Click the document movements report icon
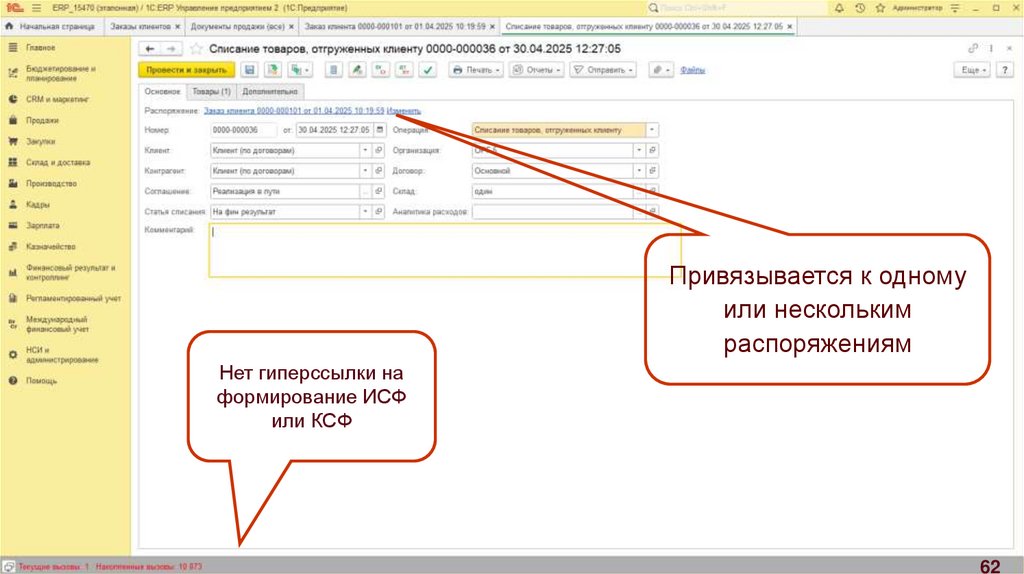The width and height of the screenshot is (1024, 574). coord(334,70)
